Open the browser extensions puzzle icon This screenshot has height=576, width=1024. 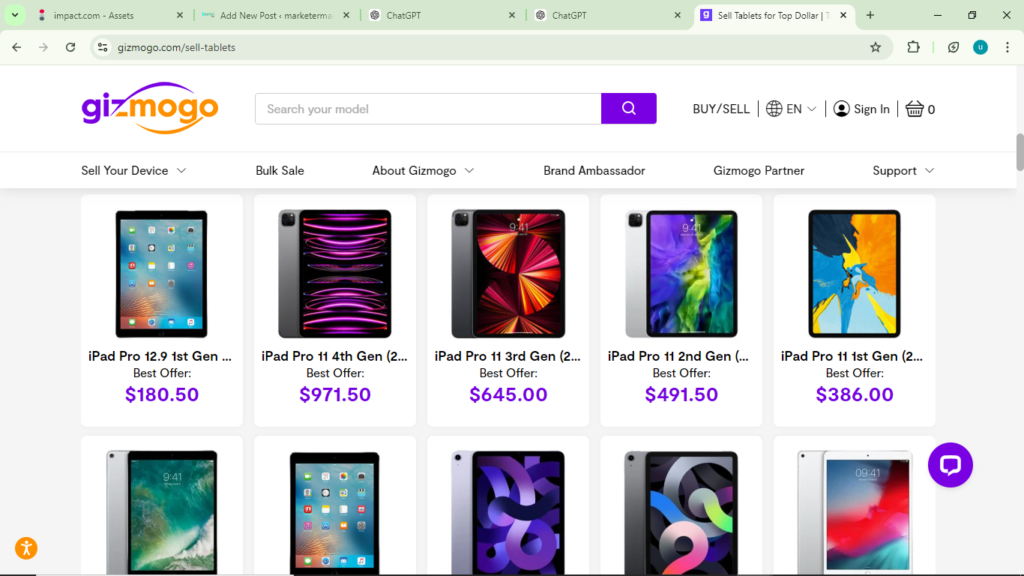(x=913, y=47)
